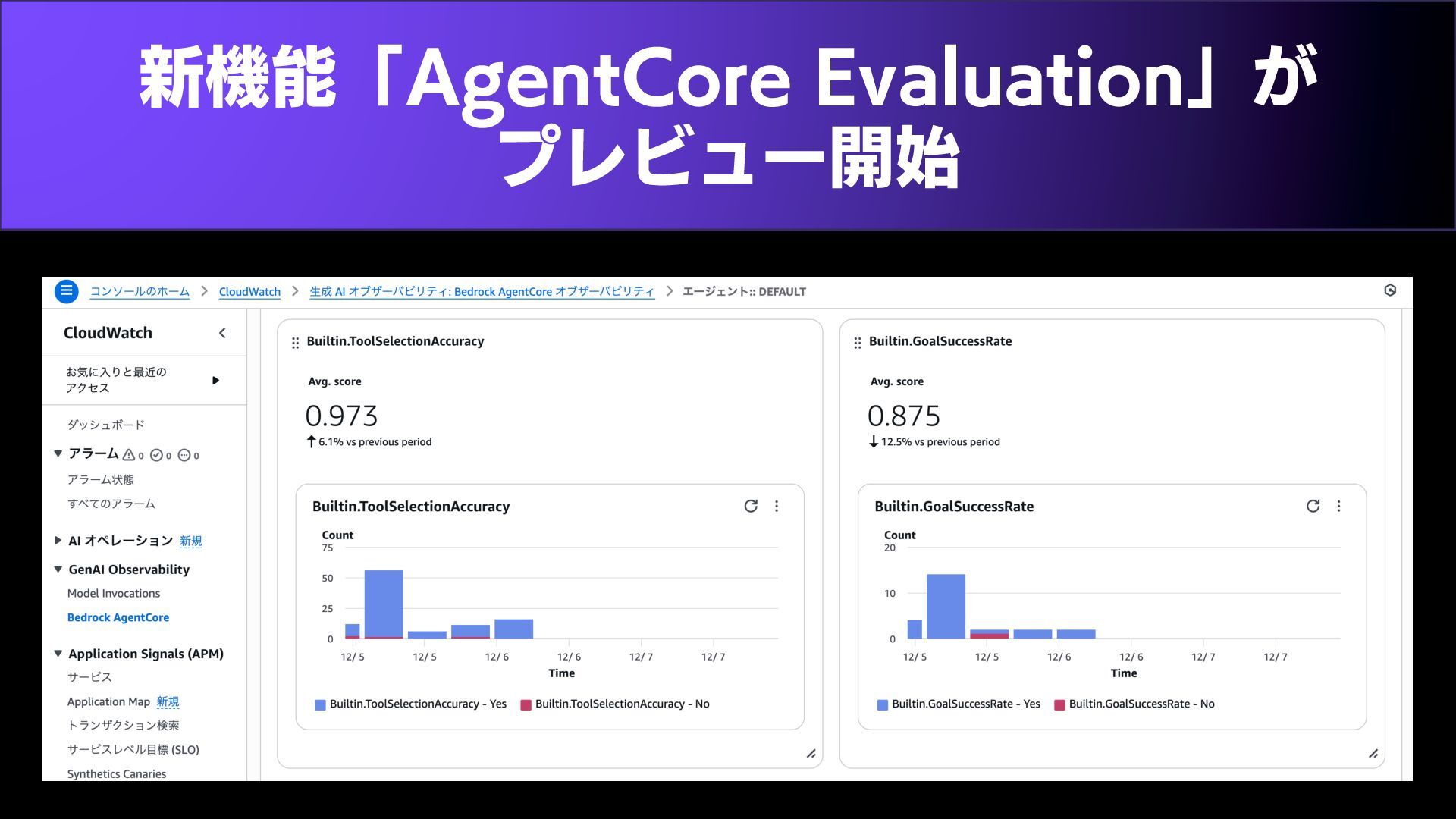
Task: Open the hamburger navigation menu icon
Action: [x=67, y=291]
